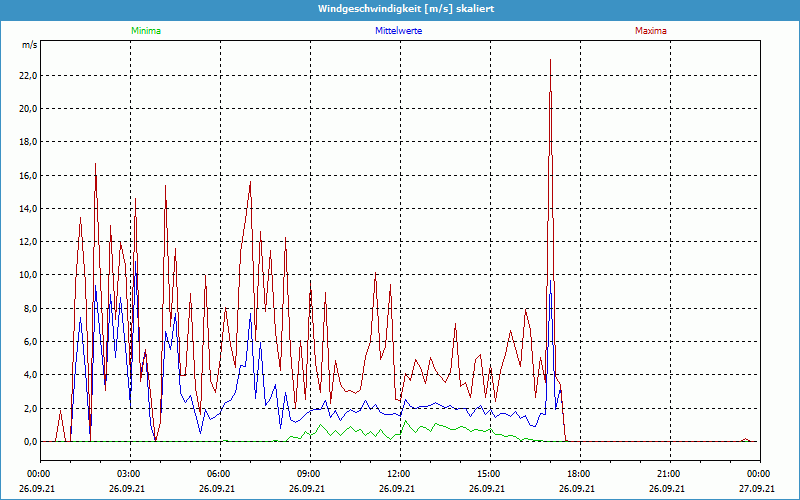This screenshot has width=800, height=500.
Task: Click the 27.09.21 date label
Action: tap(757, 489)
